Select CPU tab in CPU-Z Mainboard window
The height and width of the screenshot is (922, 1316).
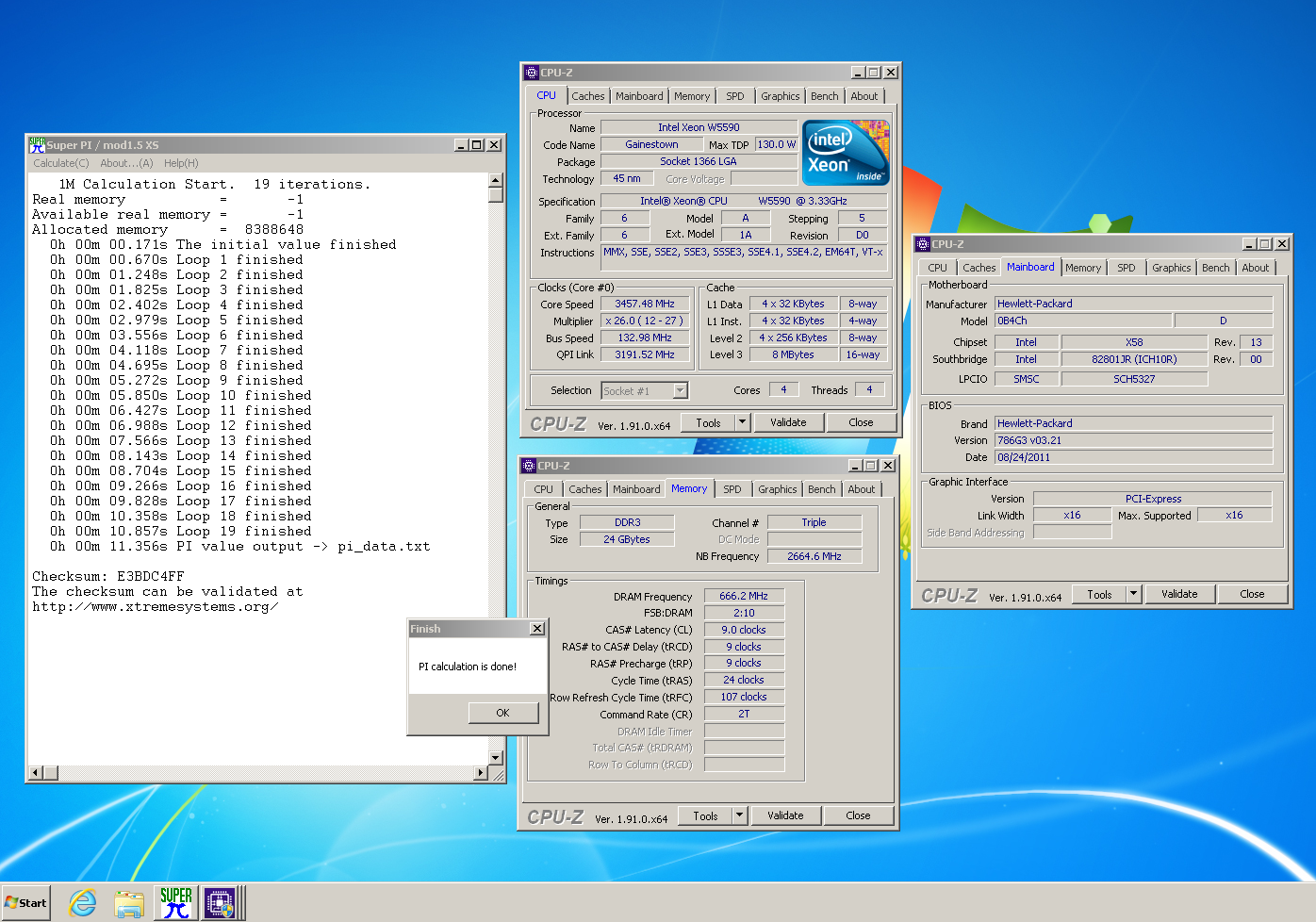click(x=938, y=268)
